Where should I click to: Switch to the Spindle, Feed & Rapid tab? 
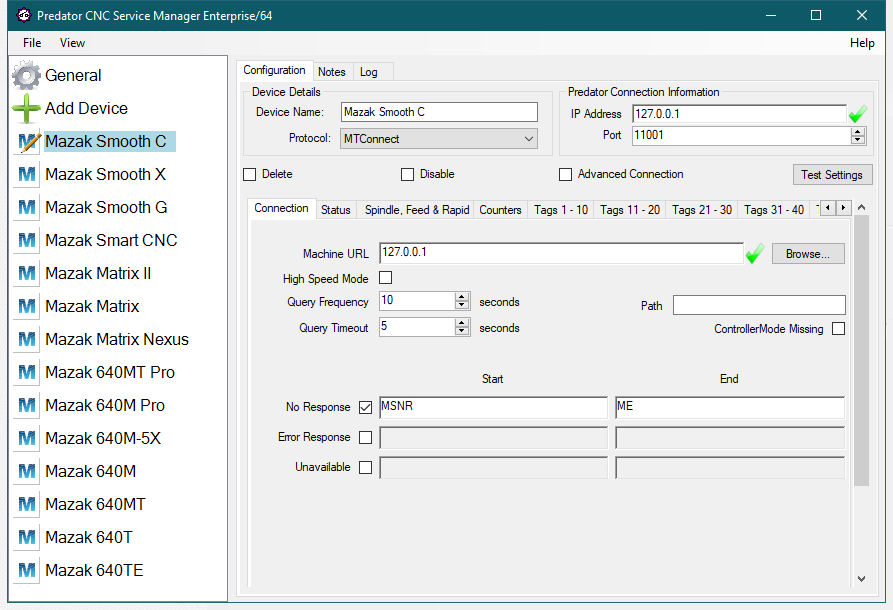point(416,210)
